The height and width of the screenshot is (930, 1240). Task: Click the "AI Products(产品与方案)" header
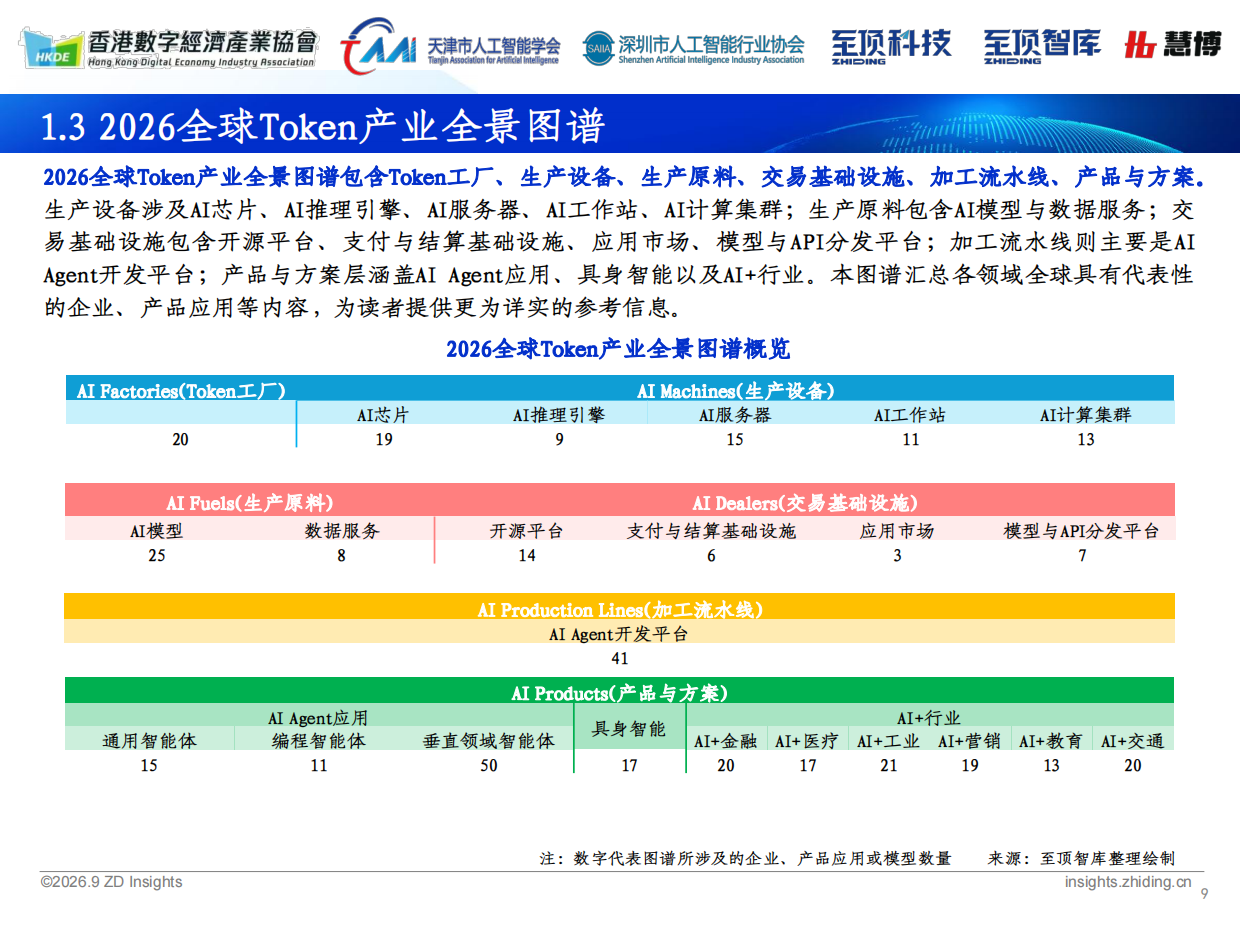point(620,693)
